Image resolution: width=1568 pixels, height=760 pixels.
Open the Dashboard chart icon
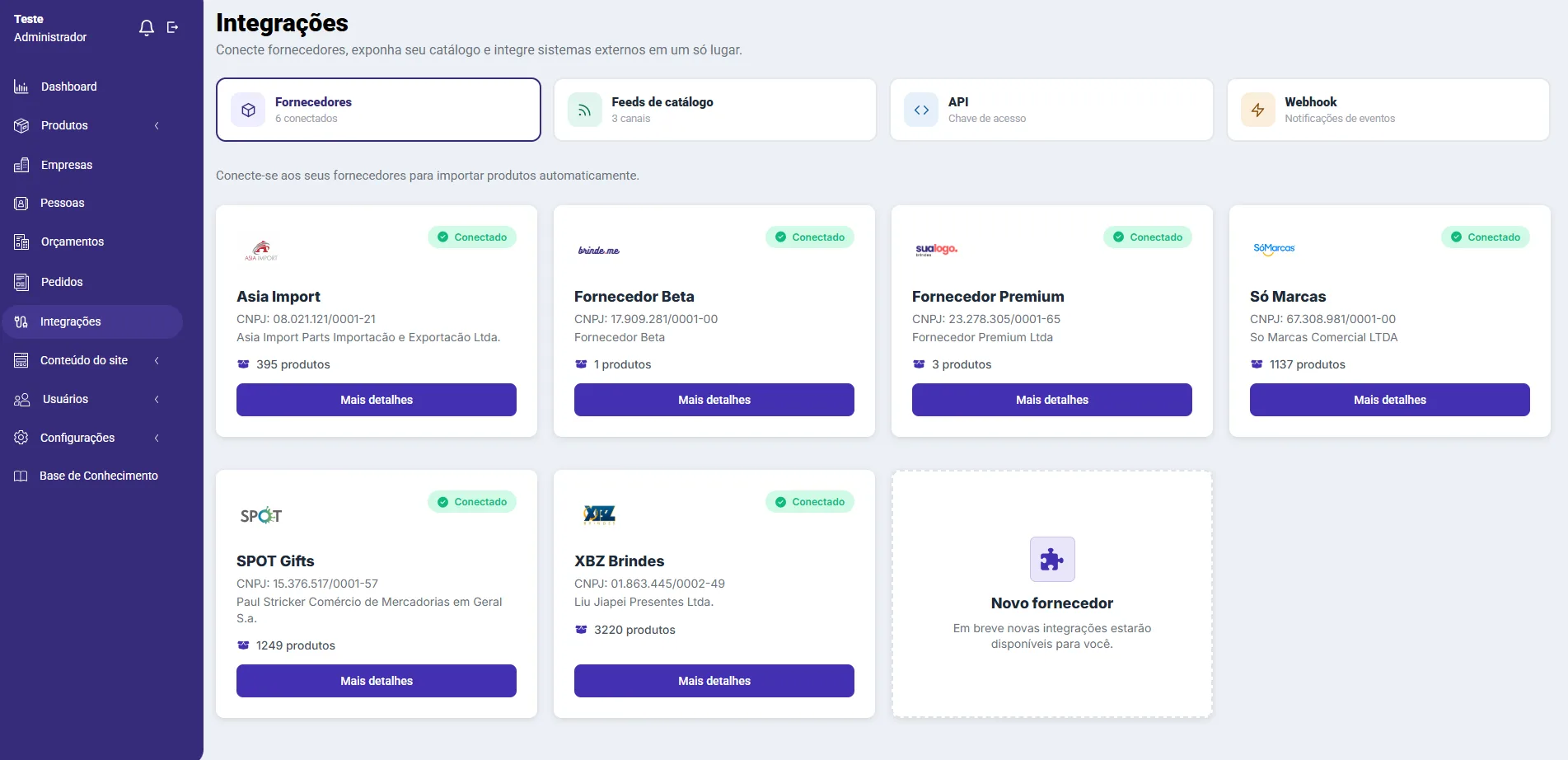(x=21, y=87)
